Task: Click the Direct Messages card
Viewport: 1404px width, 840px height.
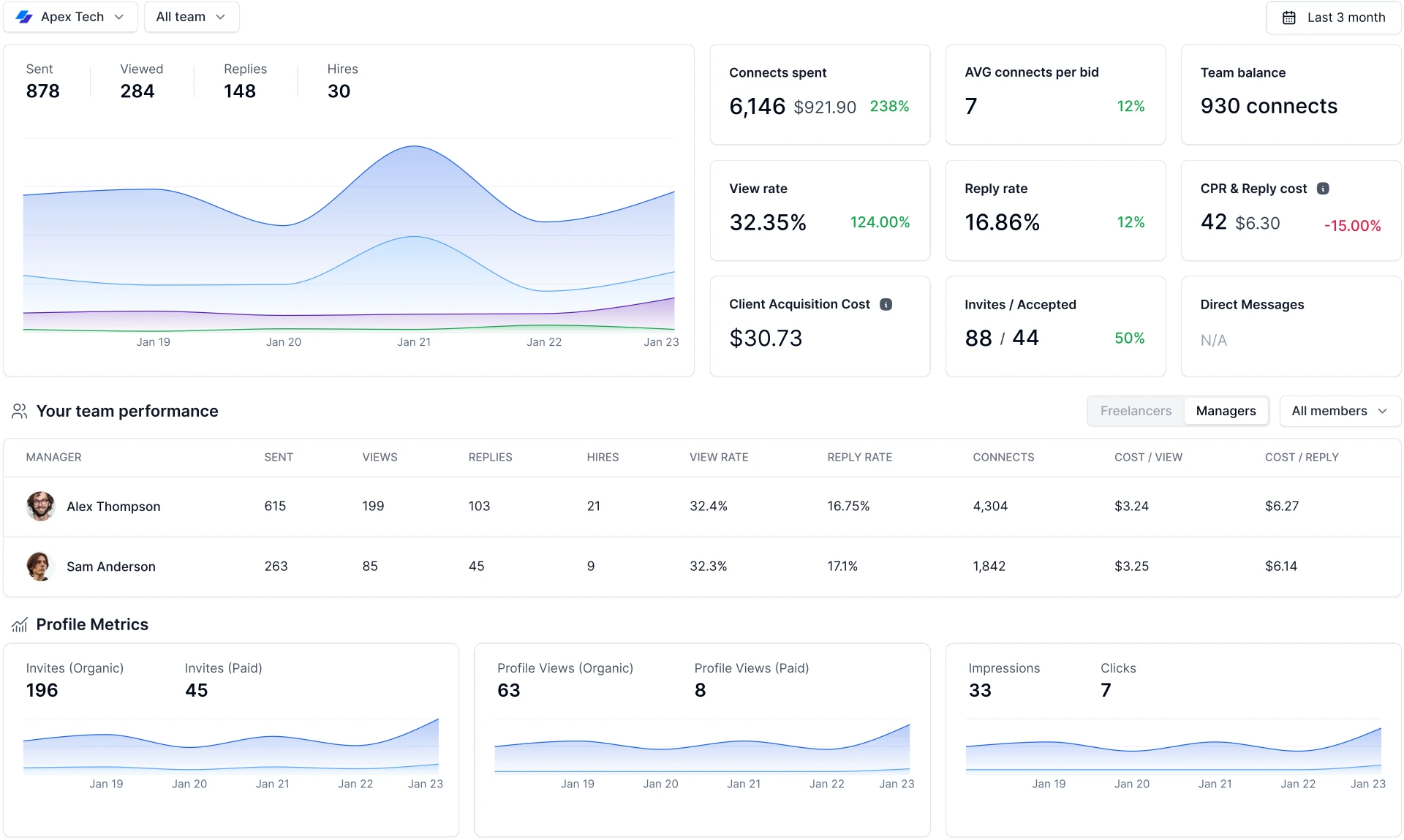Action: (1290, 326)
